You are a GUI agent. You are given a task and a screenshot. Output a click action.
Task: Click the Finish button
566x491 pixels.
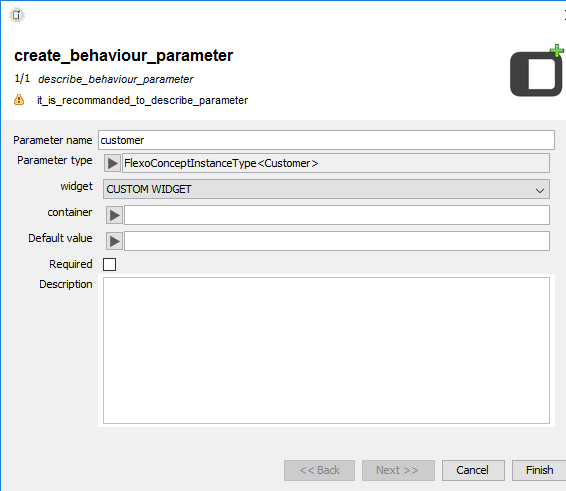(539, 470)
